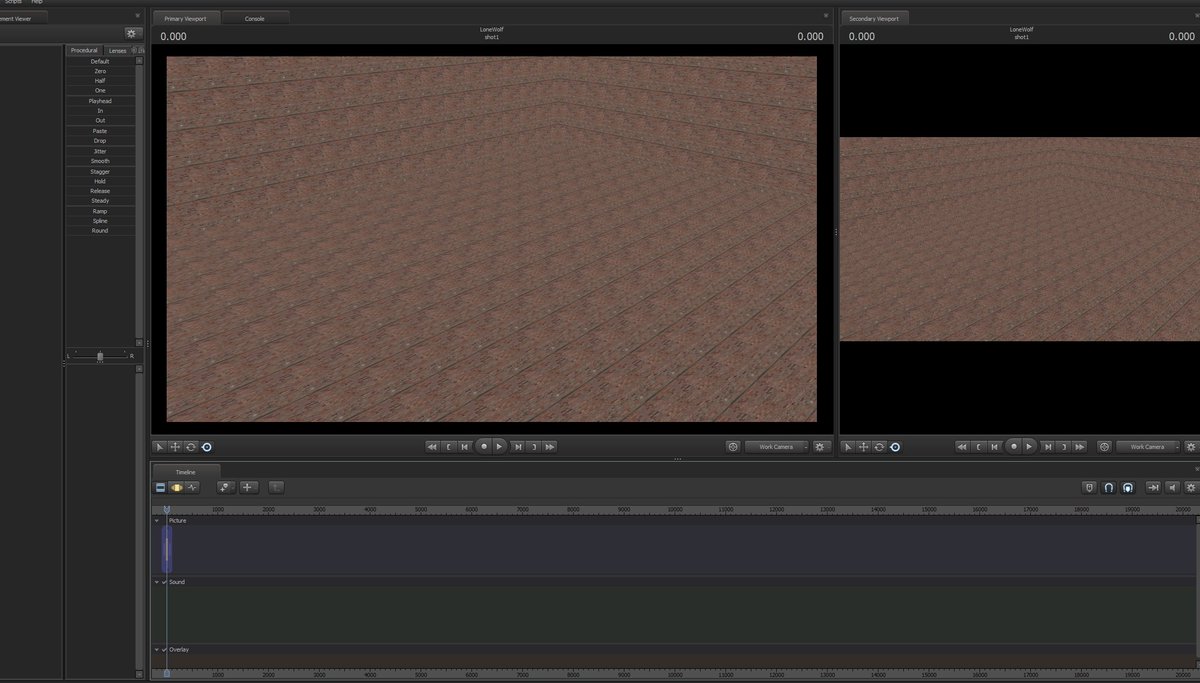Click the ripple arrow icon in timeline
Viewport: 1200px width, 683px height.
tap(1153, 487)
